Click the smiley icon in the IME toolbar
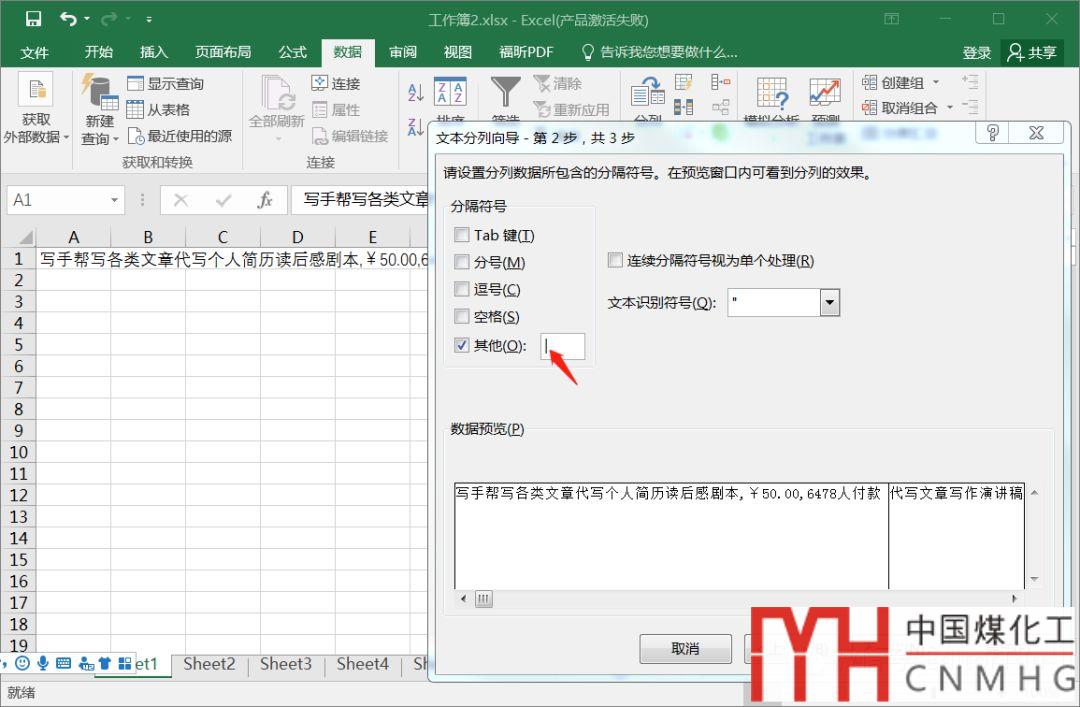Image resolution: width=1080 pixels, height=707 pixels. 23,663
